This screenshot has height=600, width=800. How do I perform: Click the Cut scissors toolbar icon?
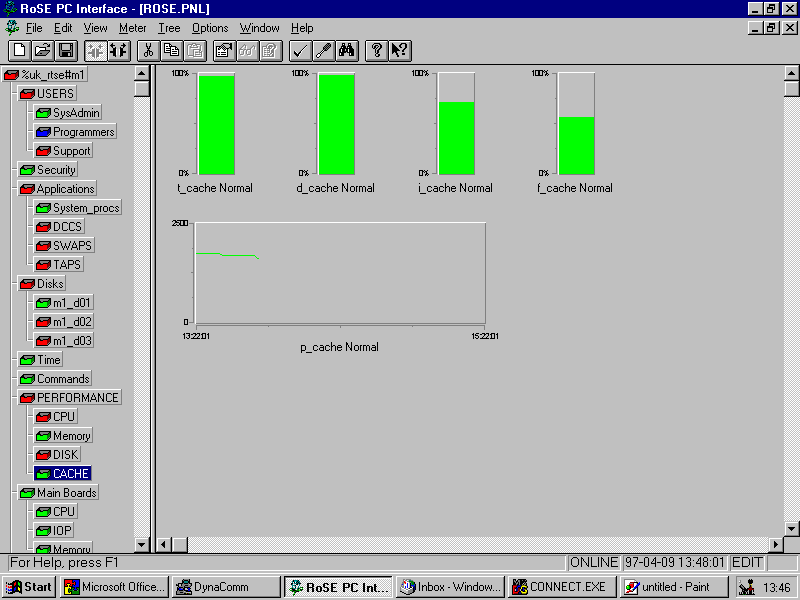[x=148, y=50]
